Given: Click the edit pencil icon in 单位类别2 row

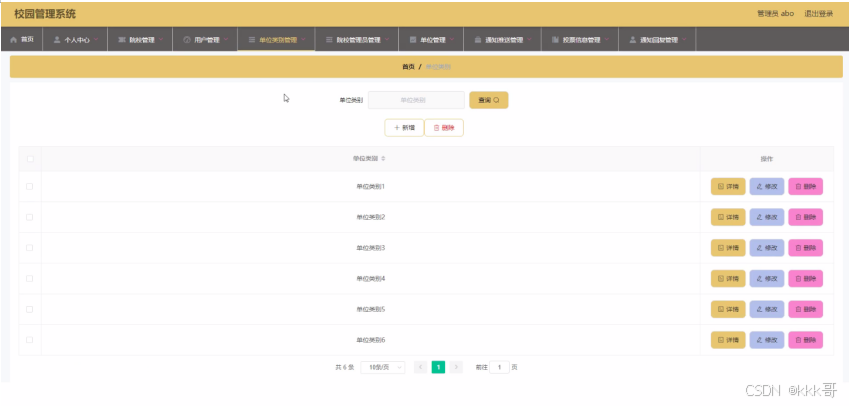Looking at the screenshot, I should (x=760, y=217).
